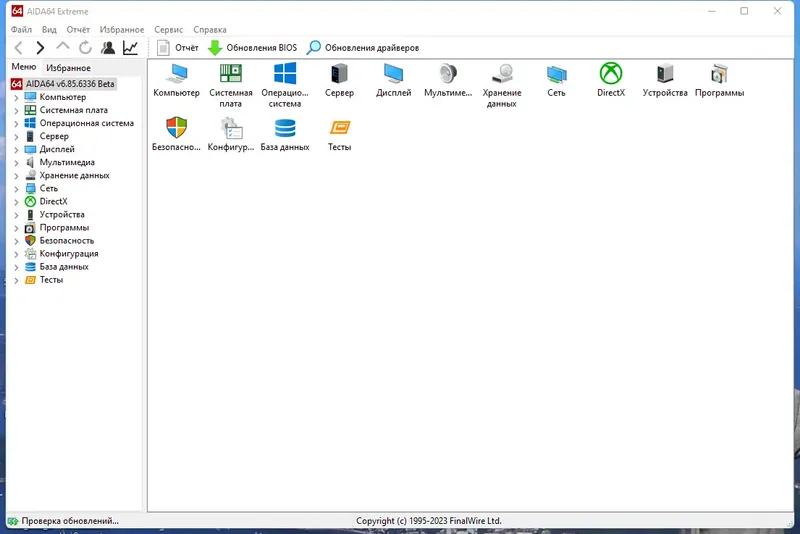Open the graph chart toolbar icon
This screenshot has height=534, width=800.
tap(130, 48)
